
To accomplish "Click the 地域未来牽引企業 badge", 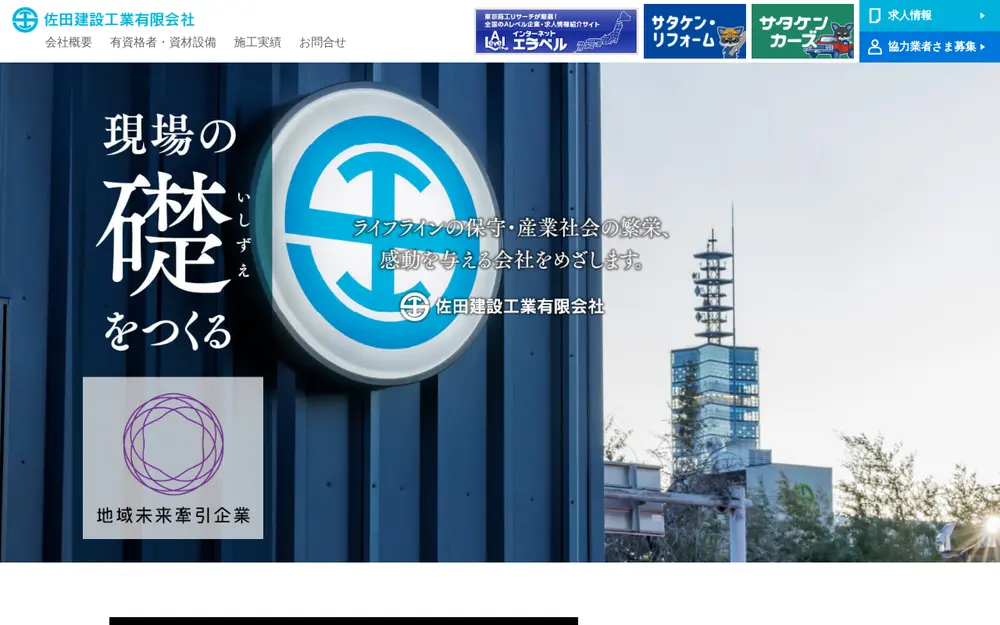I will pyautogui.click(x=173, y=458).
